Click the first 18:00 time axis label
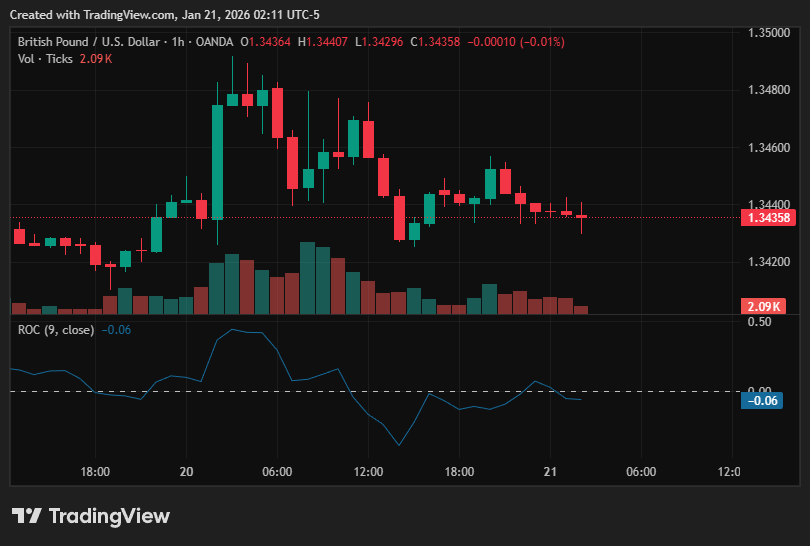 pyautogui.click(x=95, y=472)
